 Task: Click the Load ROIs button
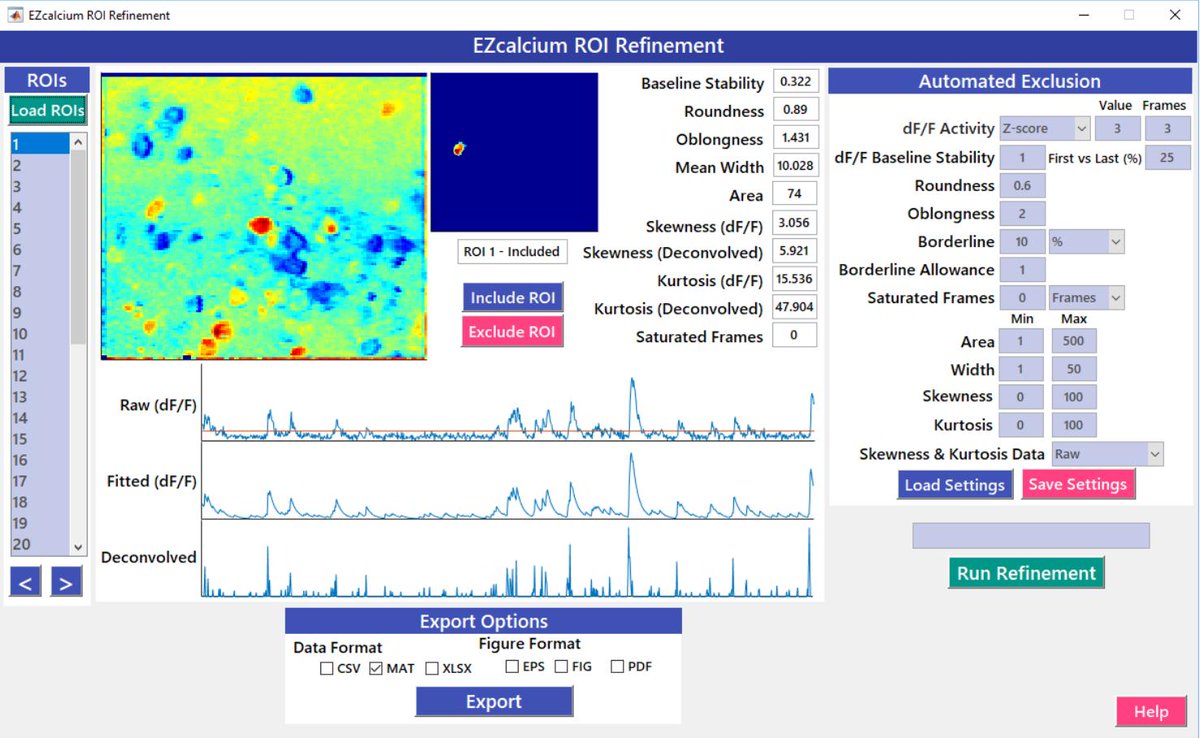[48, 110]
